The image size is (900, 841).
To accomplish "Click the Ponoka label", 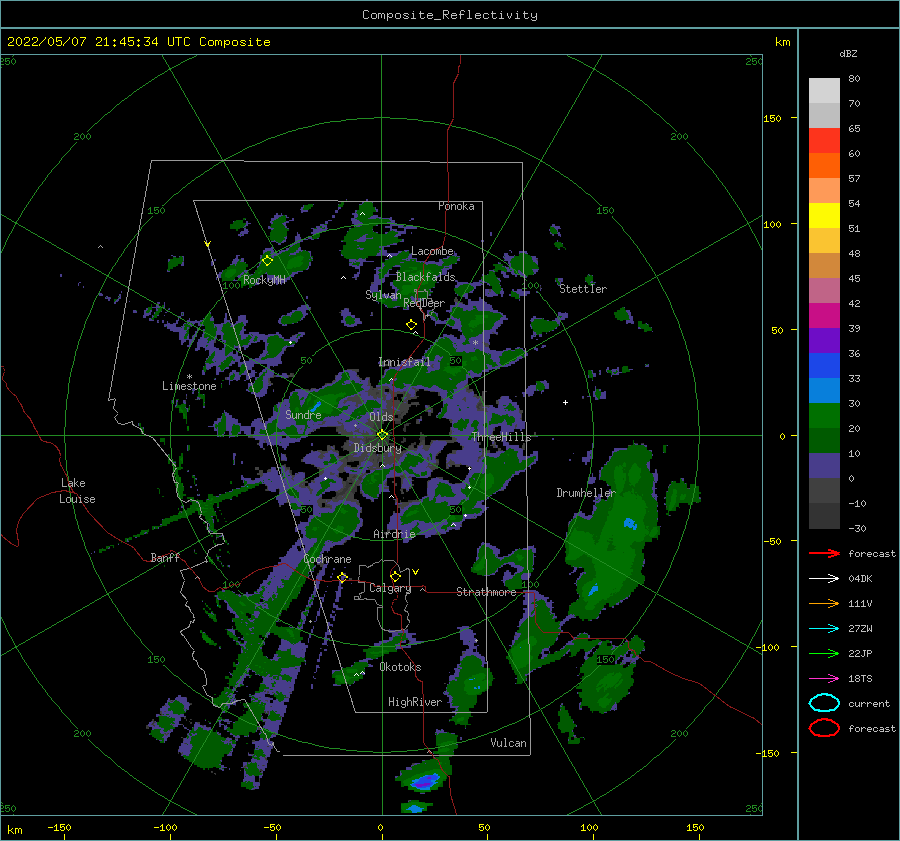I will (456, 206).
